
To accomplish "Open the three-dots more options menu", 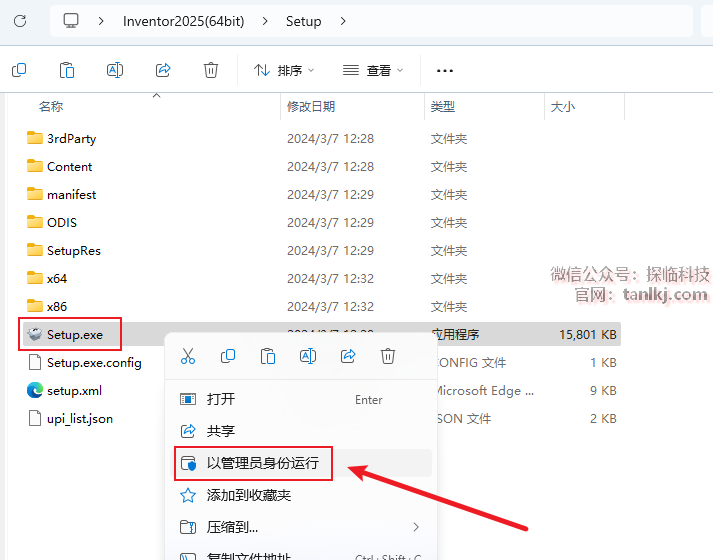I will coord(445,71).
